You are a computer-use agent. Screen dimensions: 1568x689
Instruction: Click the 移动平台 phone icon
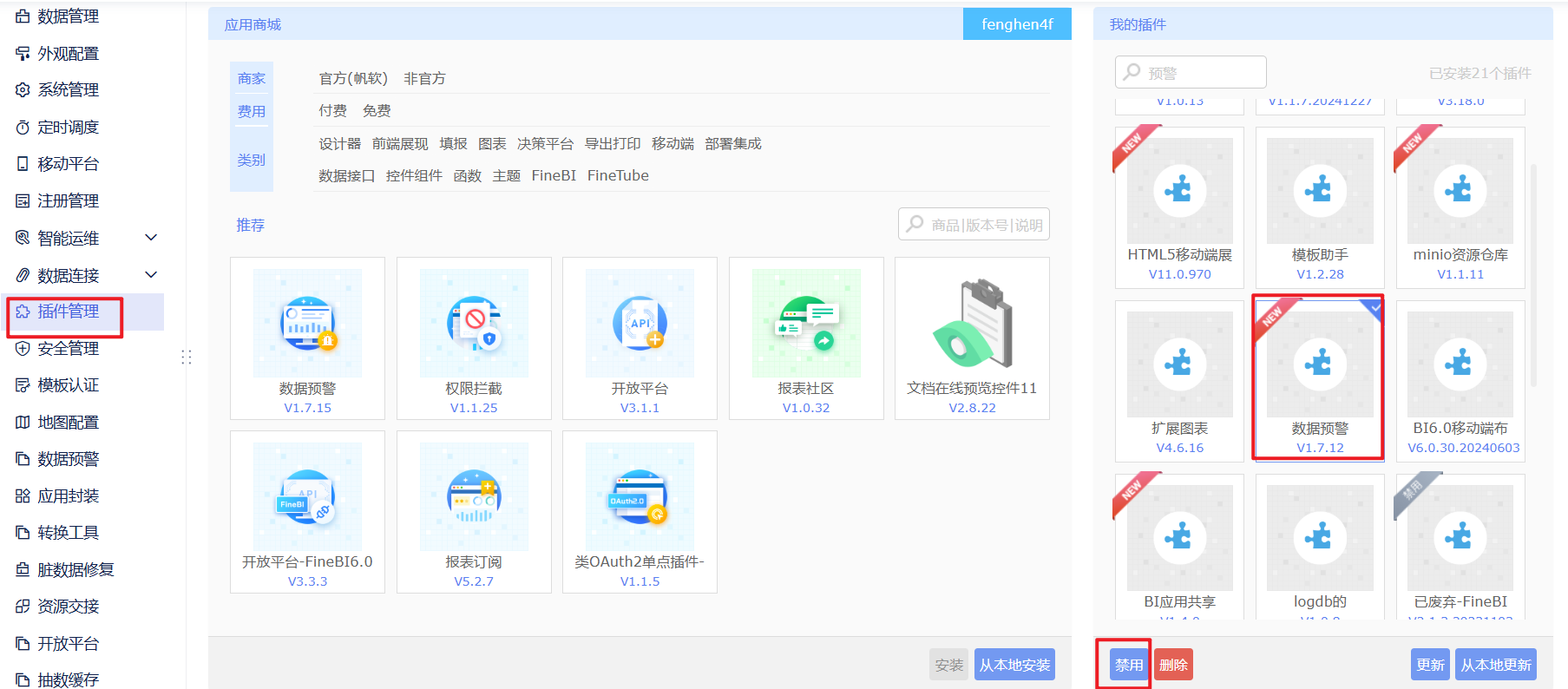[x=23, y=164]
